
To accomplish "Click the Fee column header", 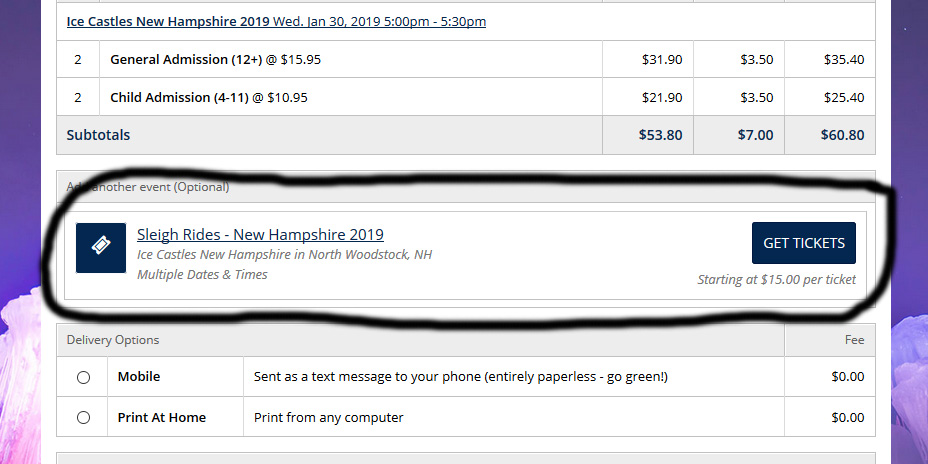I will [x=855, y=340].
